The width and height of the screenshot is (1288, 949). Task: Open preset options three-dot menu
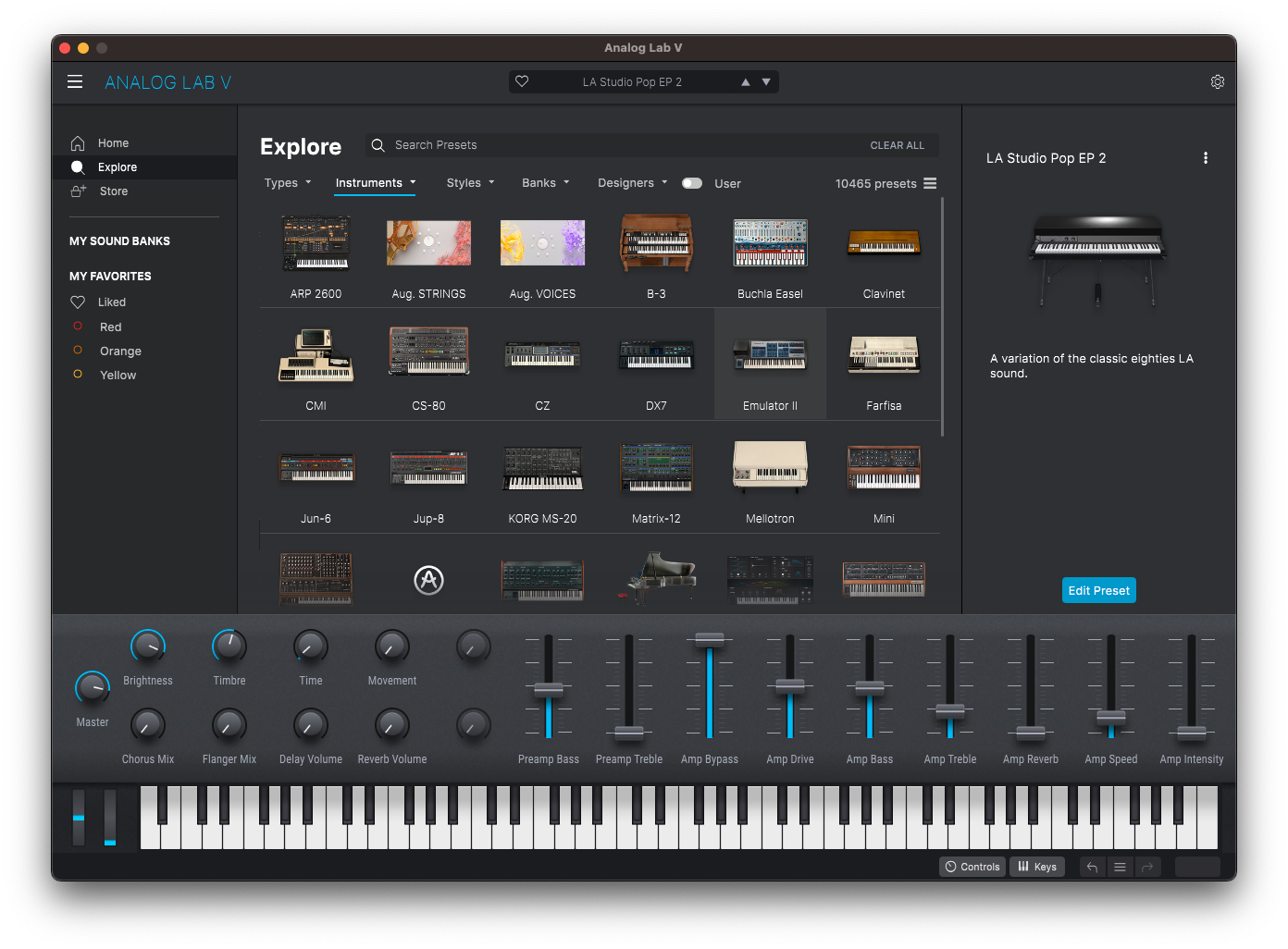tap(1205, 158)
